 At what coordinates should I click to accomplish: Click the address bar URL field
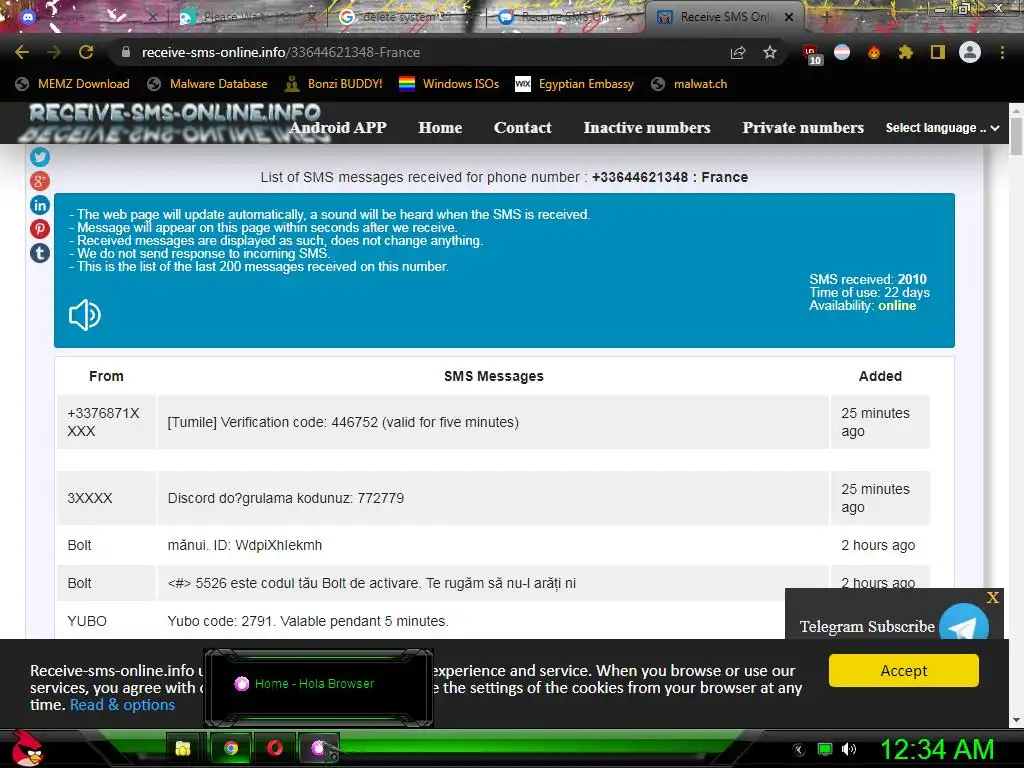pyautogui.click(x=418, y=52)
